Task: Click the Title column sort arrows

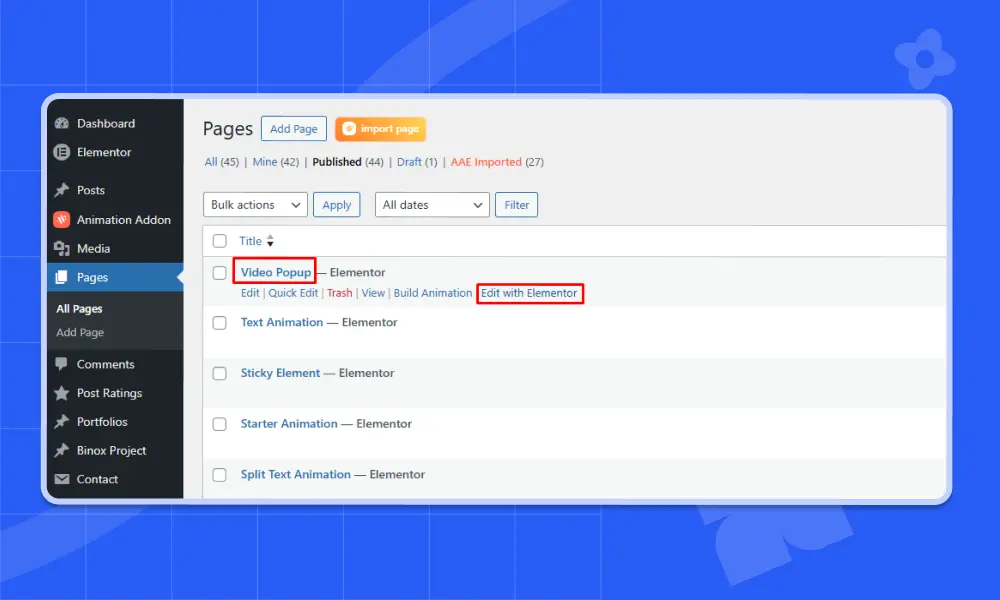Action: 270,241
